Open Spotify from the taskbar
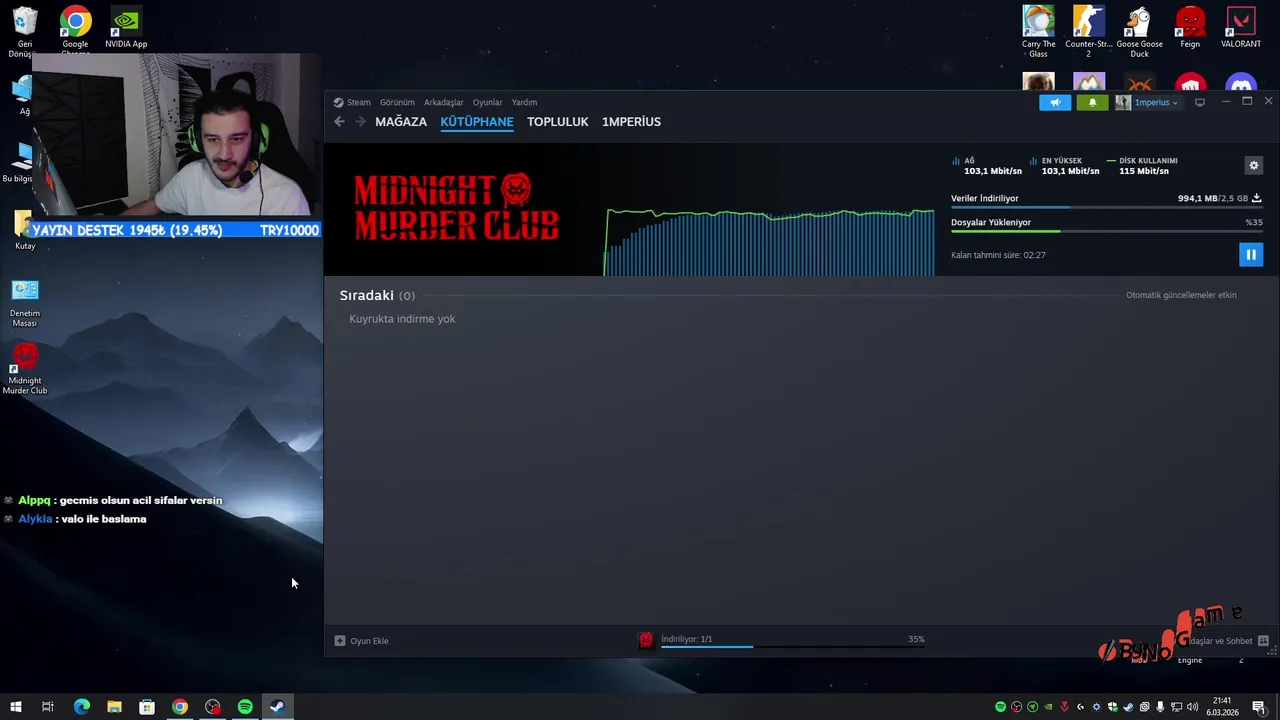The height and width of the screenshot is (720, 1280). pos(245,707)
